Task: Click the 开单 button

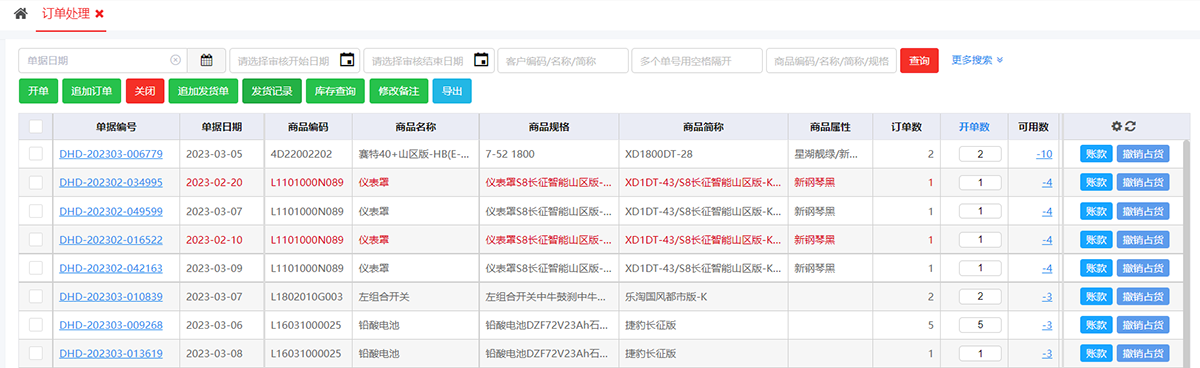Action: (38, 91)
